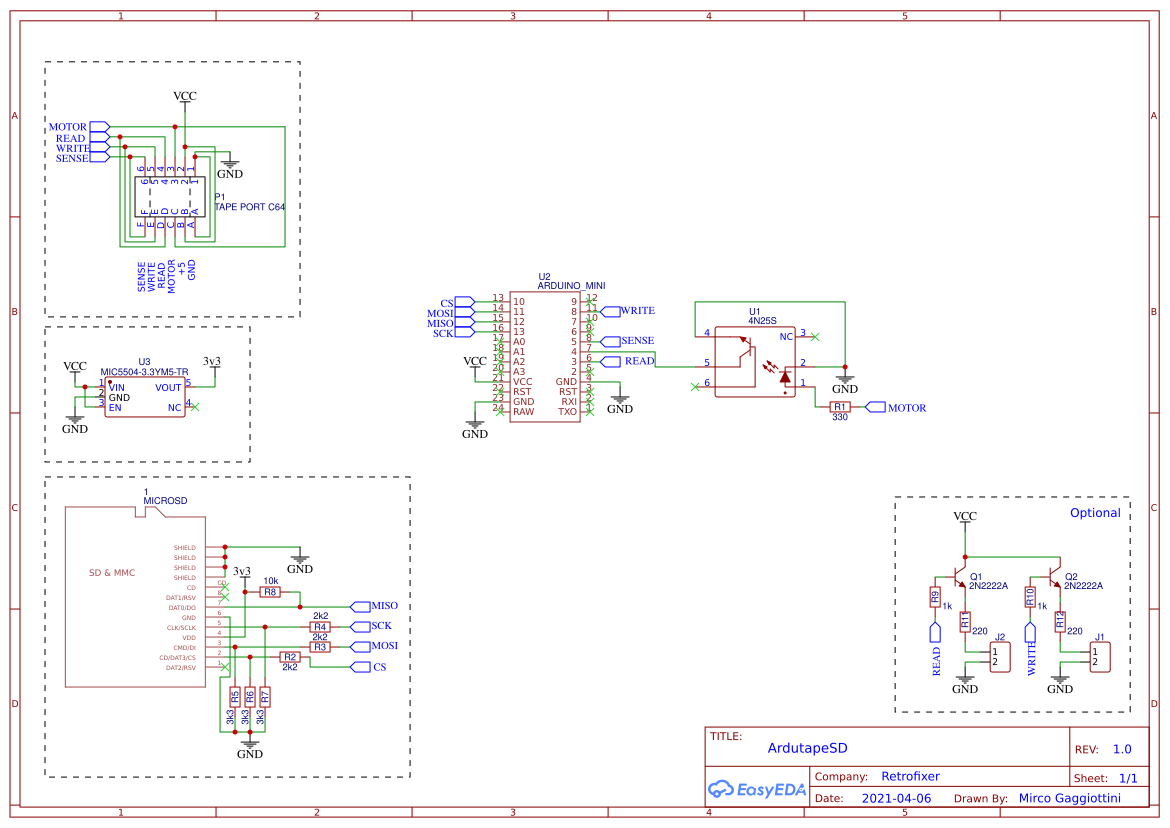Click the Retrofixer company field

(x=910, y=776)
